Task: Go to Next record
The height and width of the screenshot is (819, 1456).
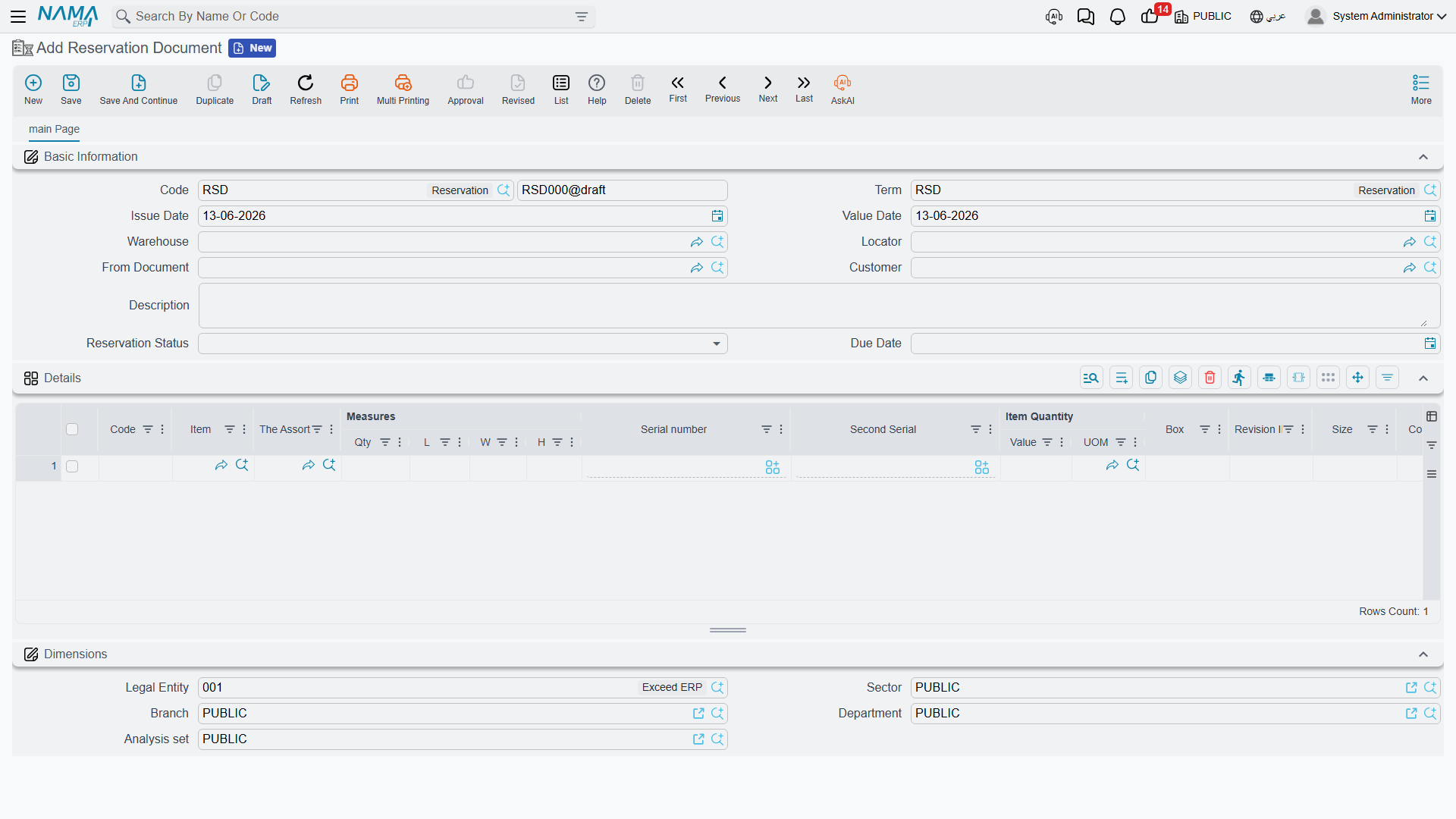Action: tap(768, 89)
